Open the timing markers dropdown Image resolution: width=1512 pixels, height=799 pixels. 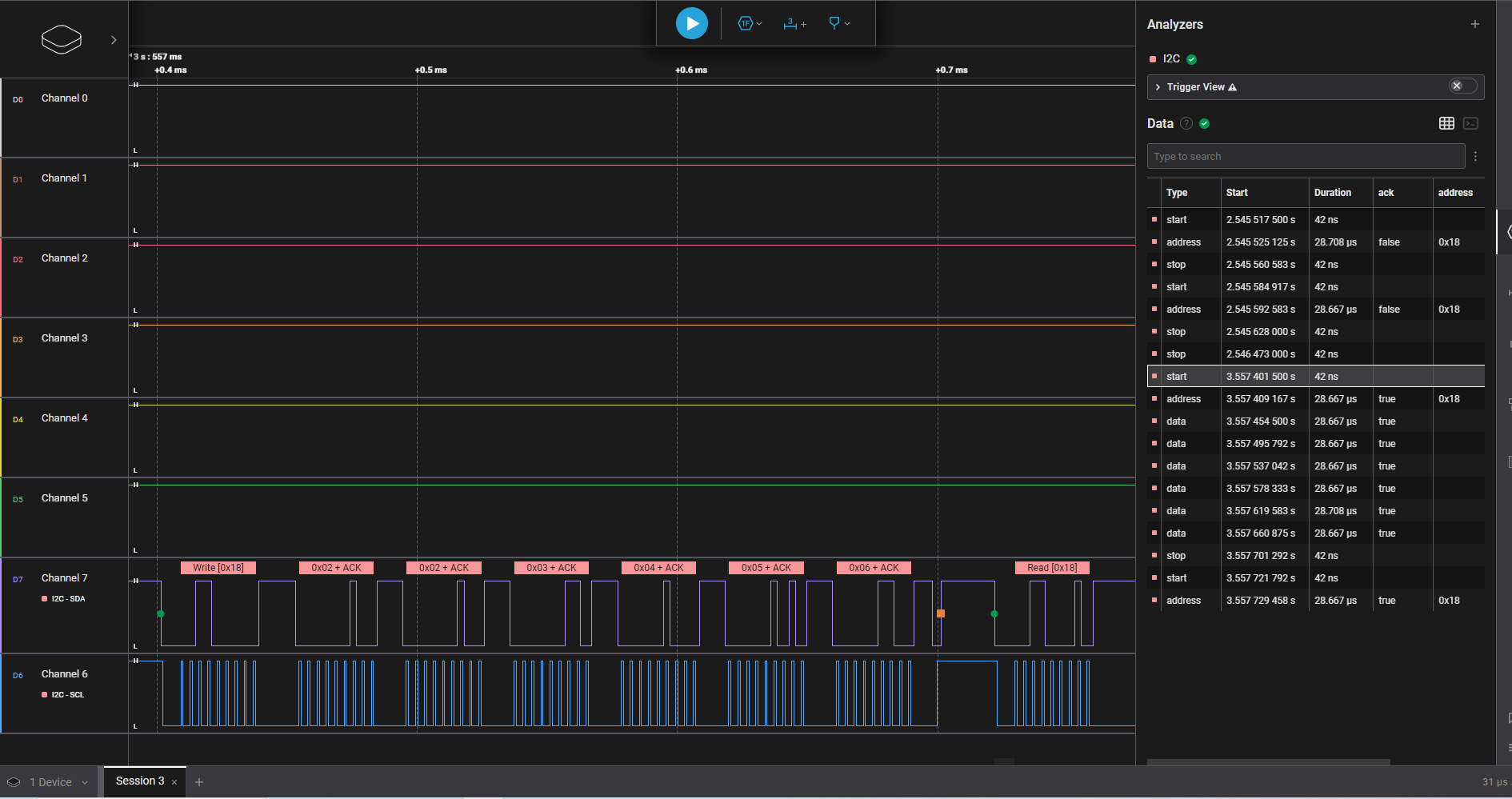839,24
